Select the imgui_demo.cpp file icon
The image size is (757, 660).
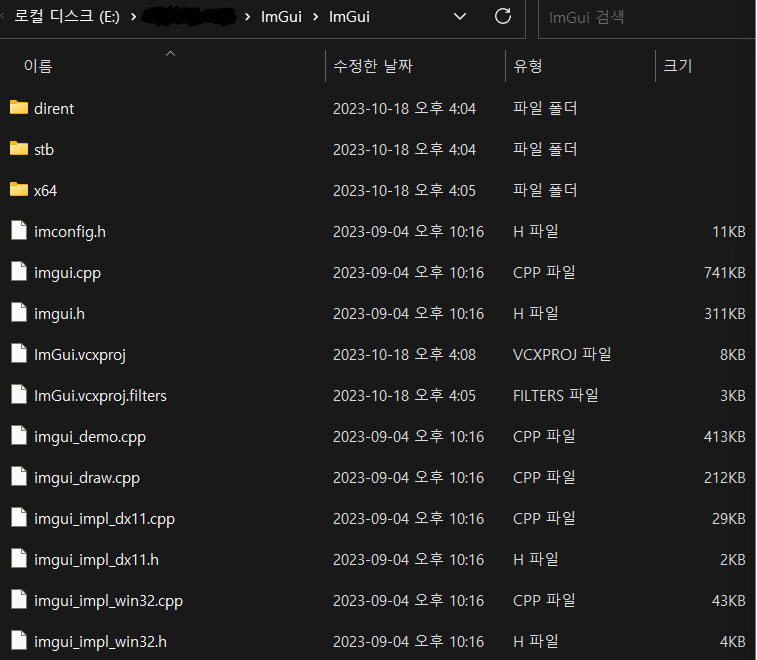tap(19, 435)
